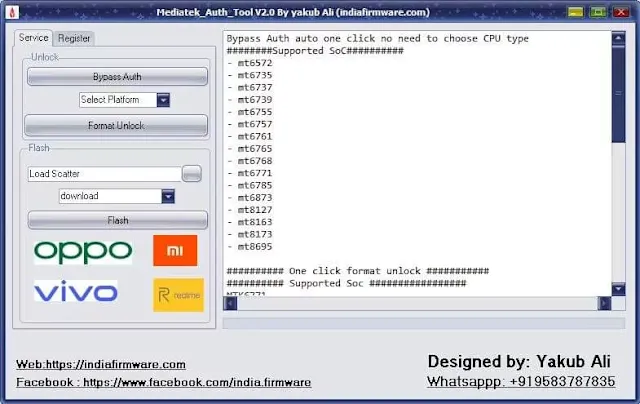Click the mt6739 line in log
The height and width of the screenshot is (404, 640).
coord(249,100)
